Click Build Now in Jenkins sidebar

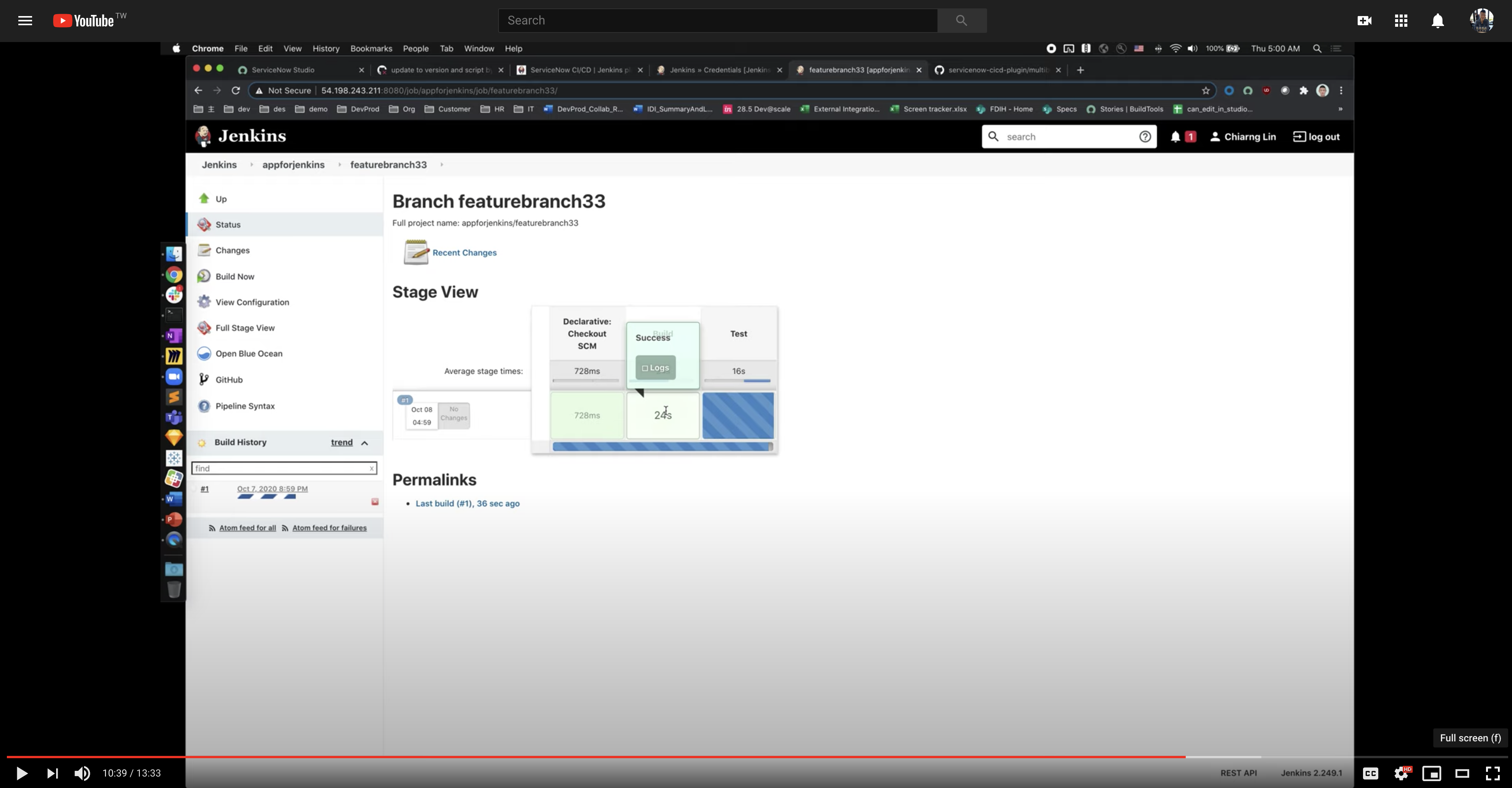click(x=235, y=277)
